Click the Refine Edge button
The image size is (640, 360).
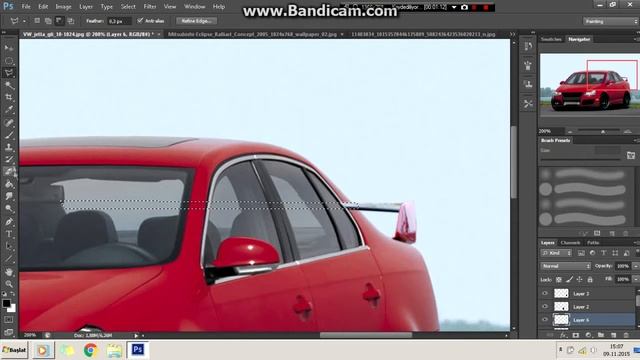pos(196,21)
